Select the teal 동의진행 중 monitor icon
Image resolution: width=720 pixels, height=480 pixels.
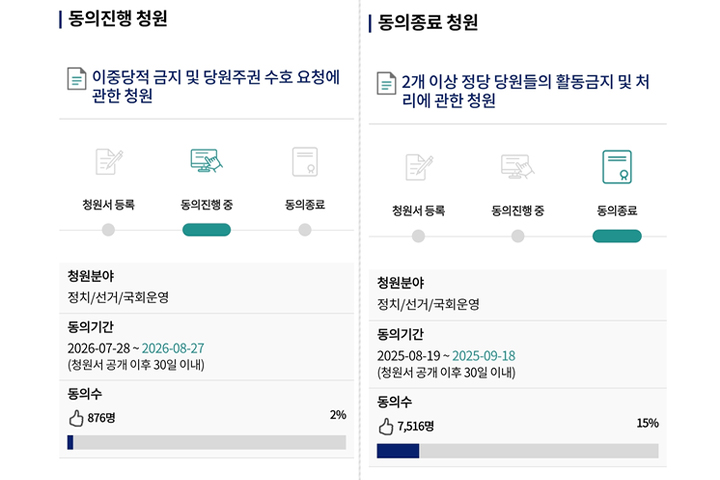[x=206, y=160]
